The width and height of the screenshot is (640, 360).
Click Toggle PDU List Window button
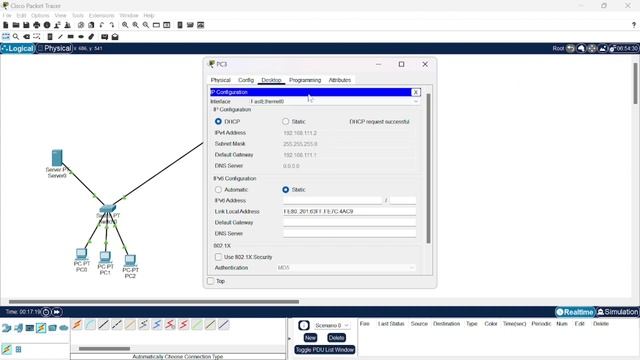[324, 350]
